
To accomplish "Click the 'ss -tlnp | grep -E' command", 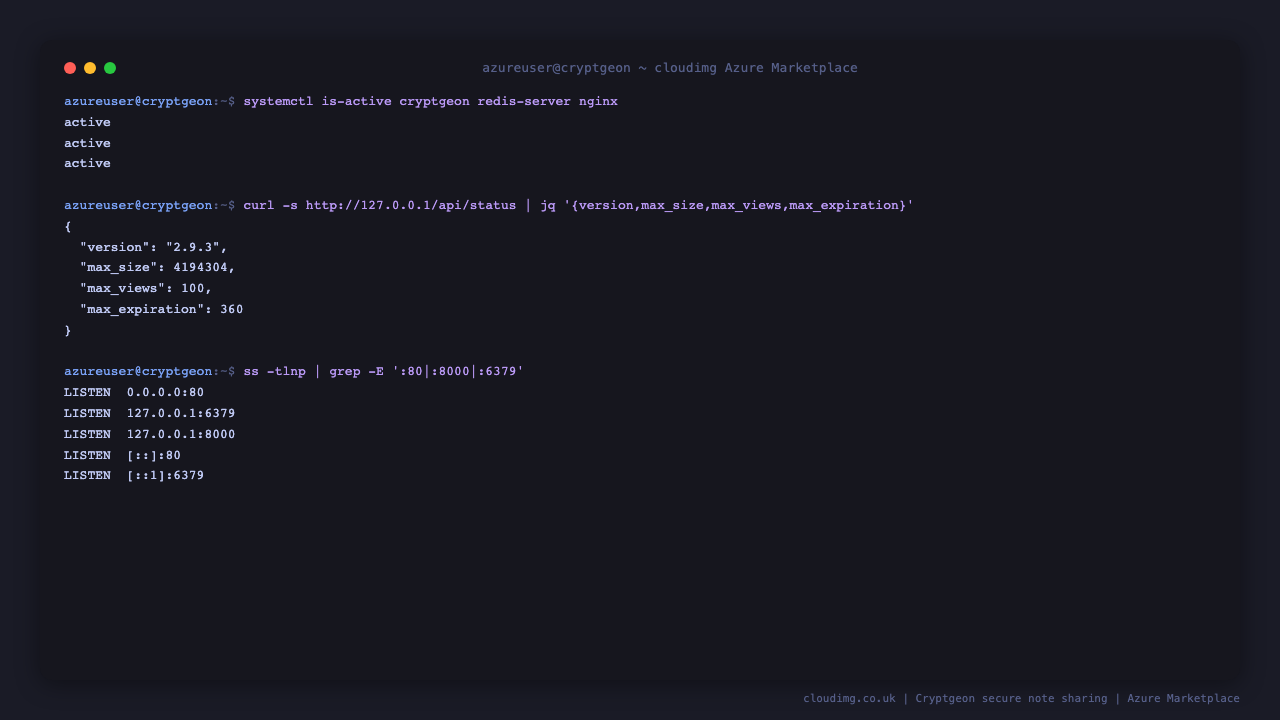I will pyautogui.click(x=383, y=372).
